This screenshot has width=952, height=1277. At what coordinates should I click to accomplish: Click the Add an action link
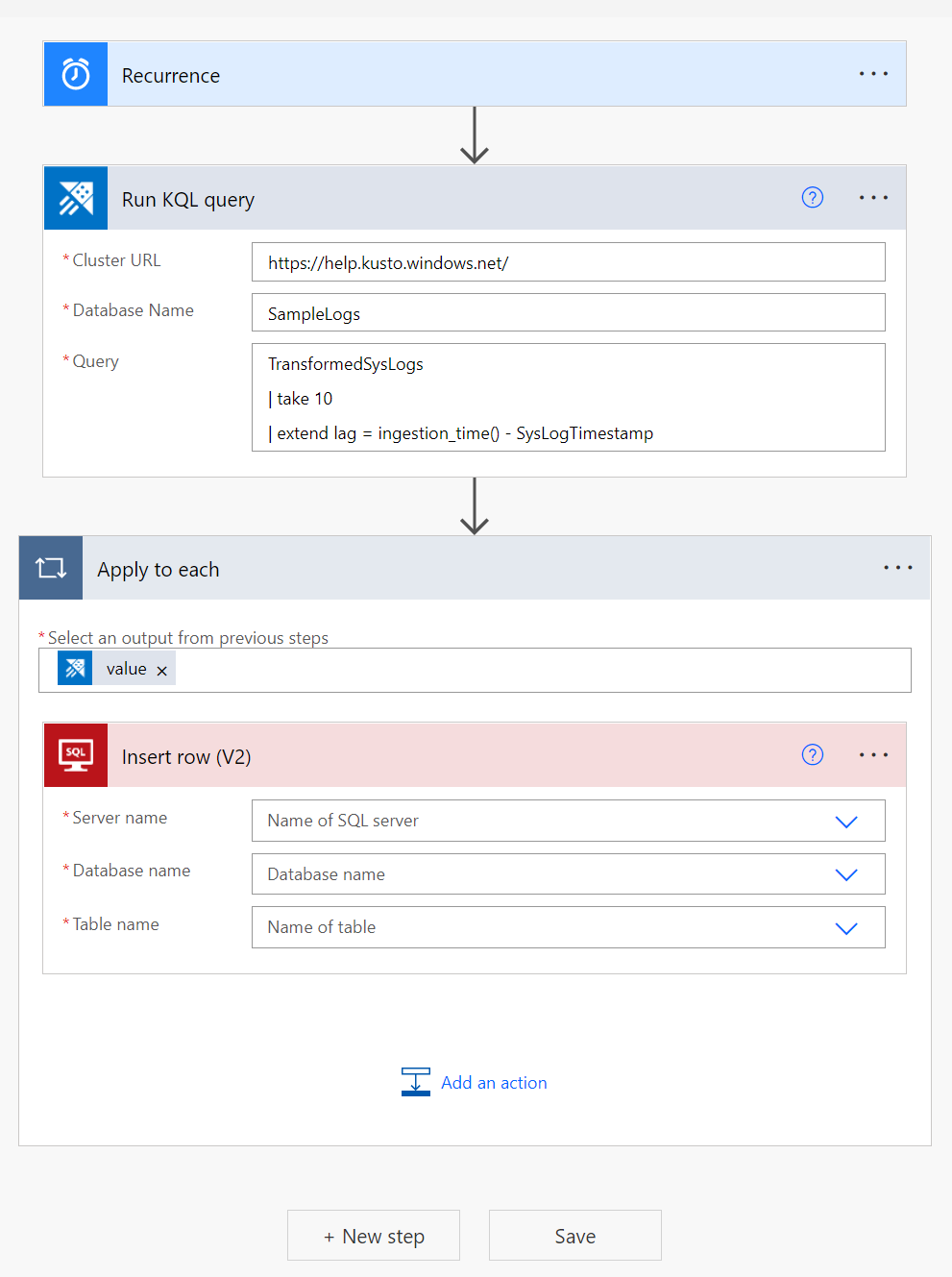tap(494, 1082)
